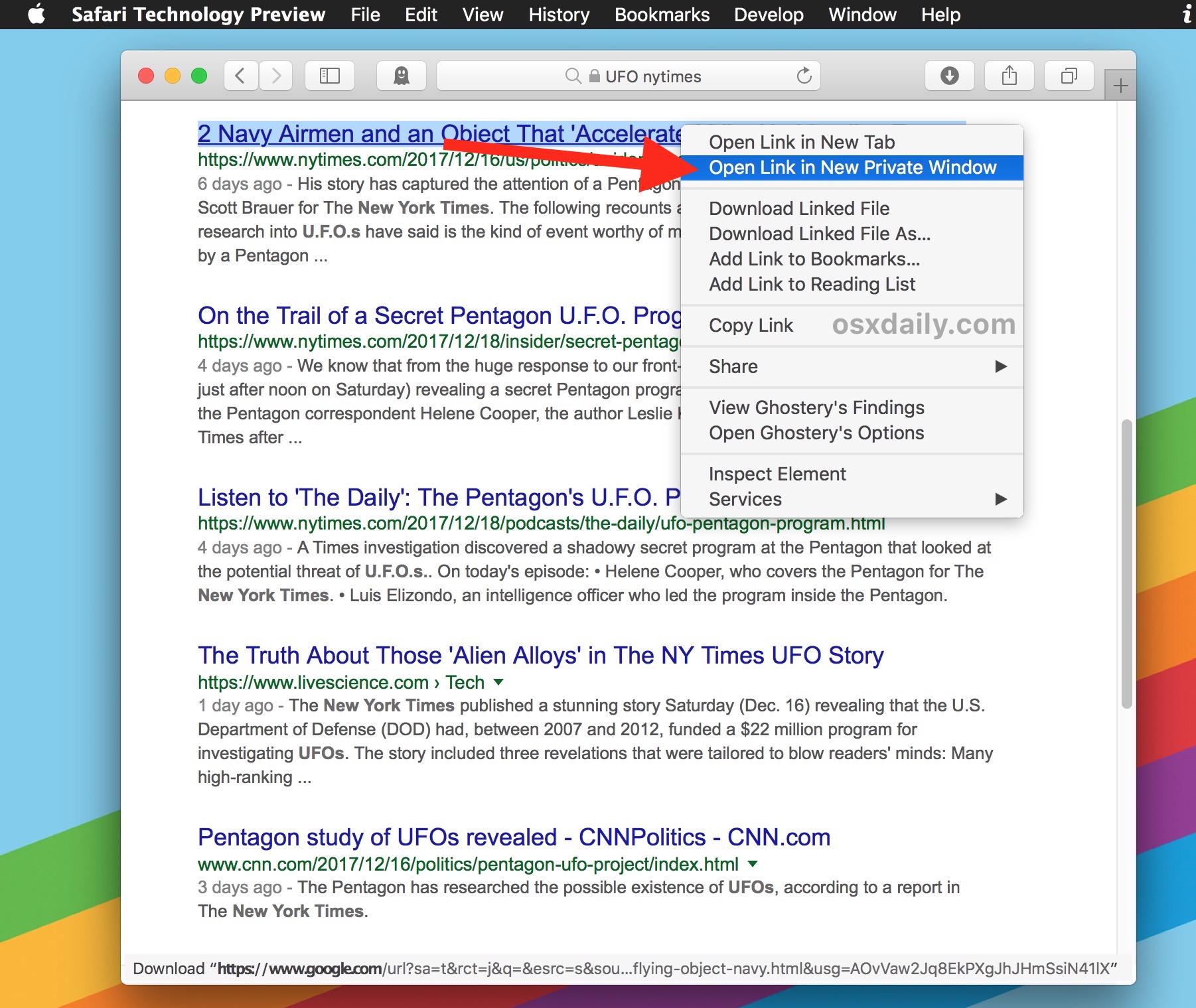Choose Open Link in New Tab
The height and width of the screenshot is (1008, 1196).
point(852,142)
